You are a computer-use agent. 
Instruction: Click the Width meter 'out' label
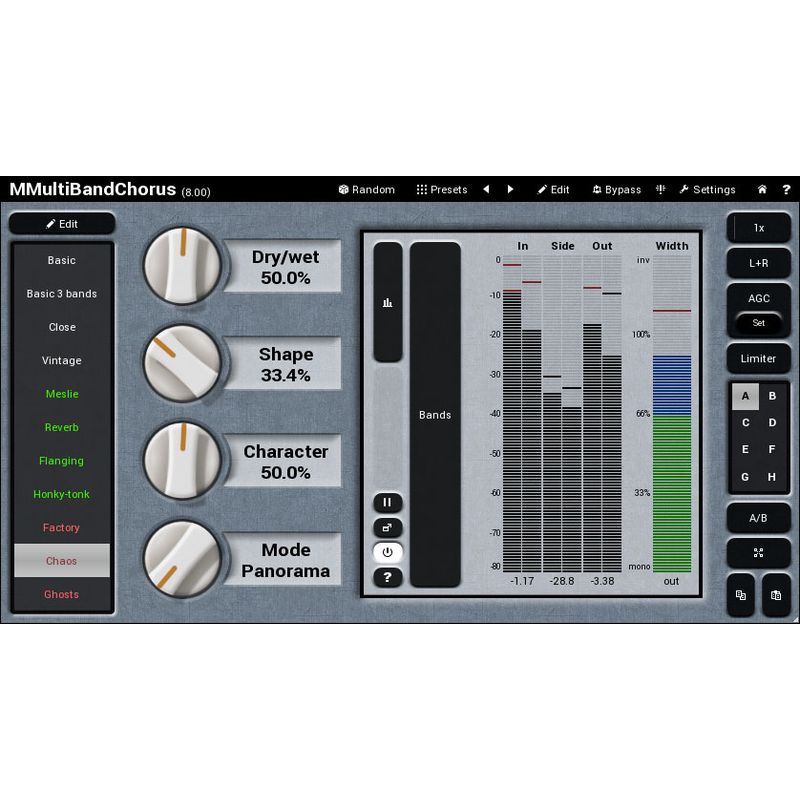(671, 581)
